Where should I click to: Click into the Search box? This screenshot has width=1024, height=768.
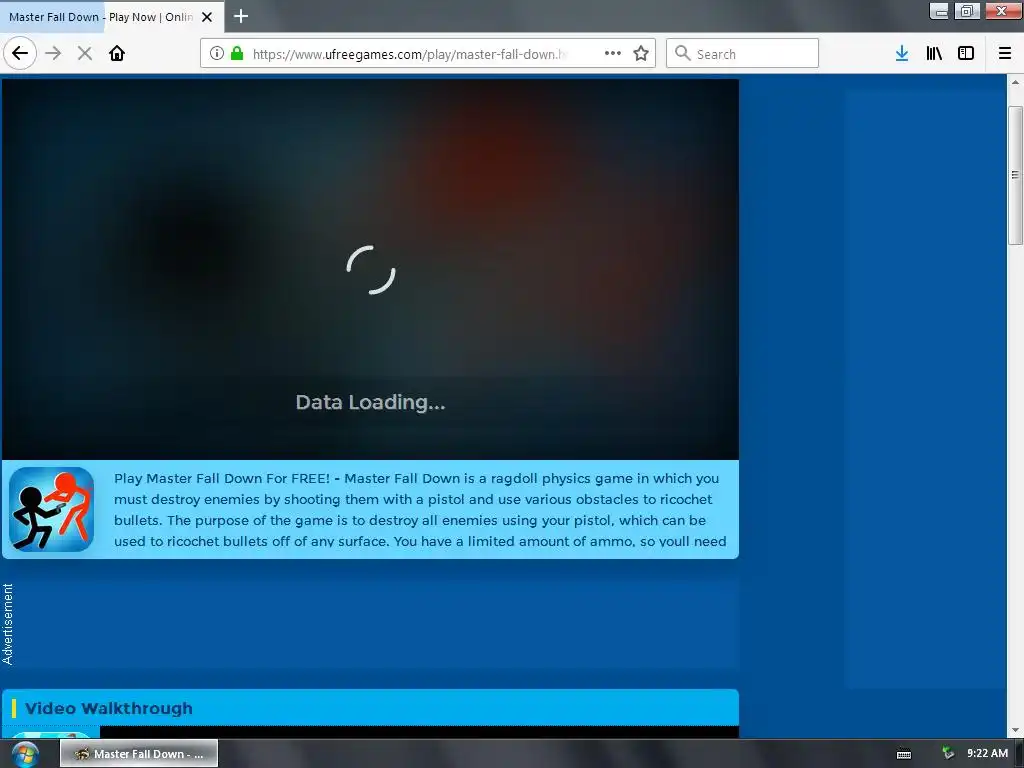click(742, 53)
